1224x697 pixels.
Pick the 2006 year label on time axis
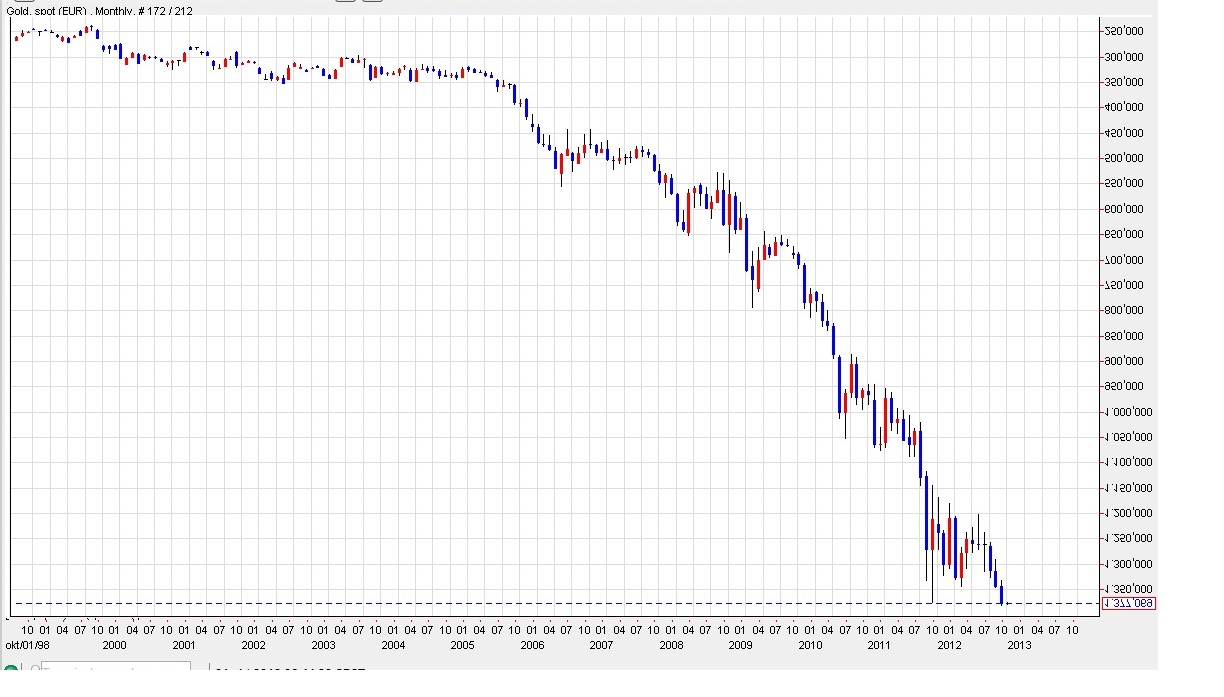pyautogui.click(x=531, y=646)
